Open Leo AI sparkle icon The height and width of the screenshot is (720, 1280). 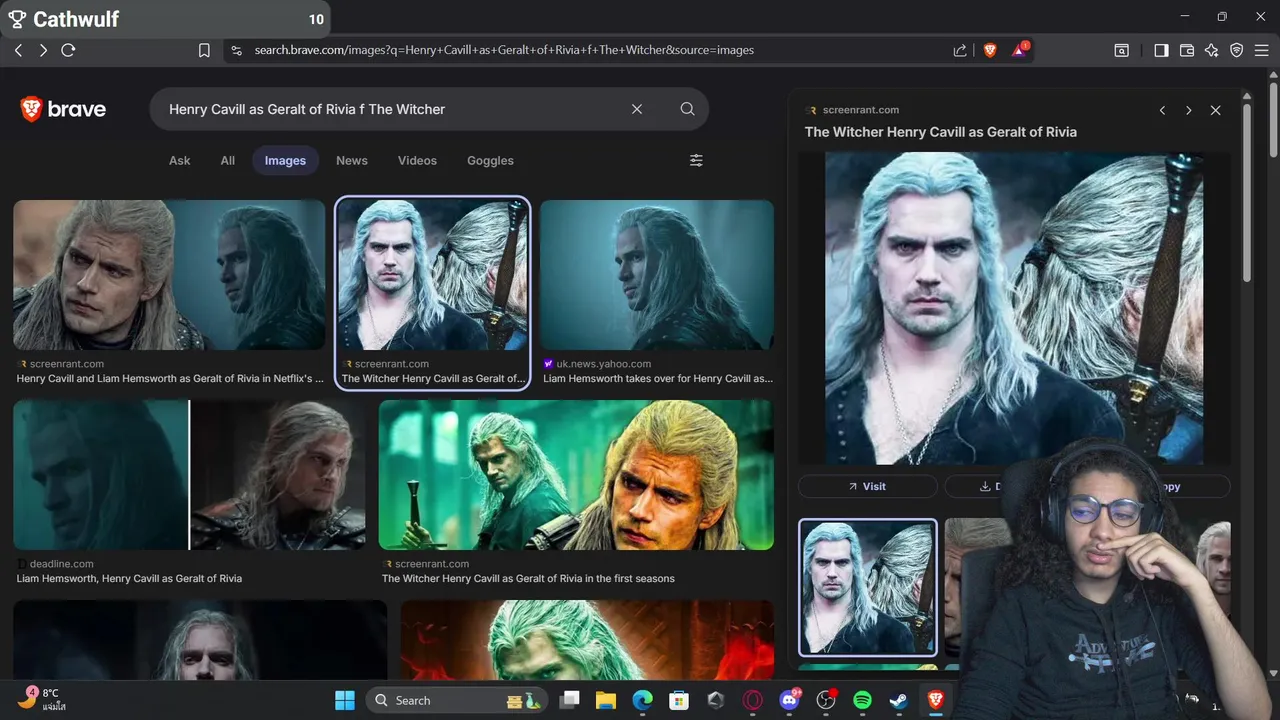[x=1211, y=50]
